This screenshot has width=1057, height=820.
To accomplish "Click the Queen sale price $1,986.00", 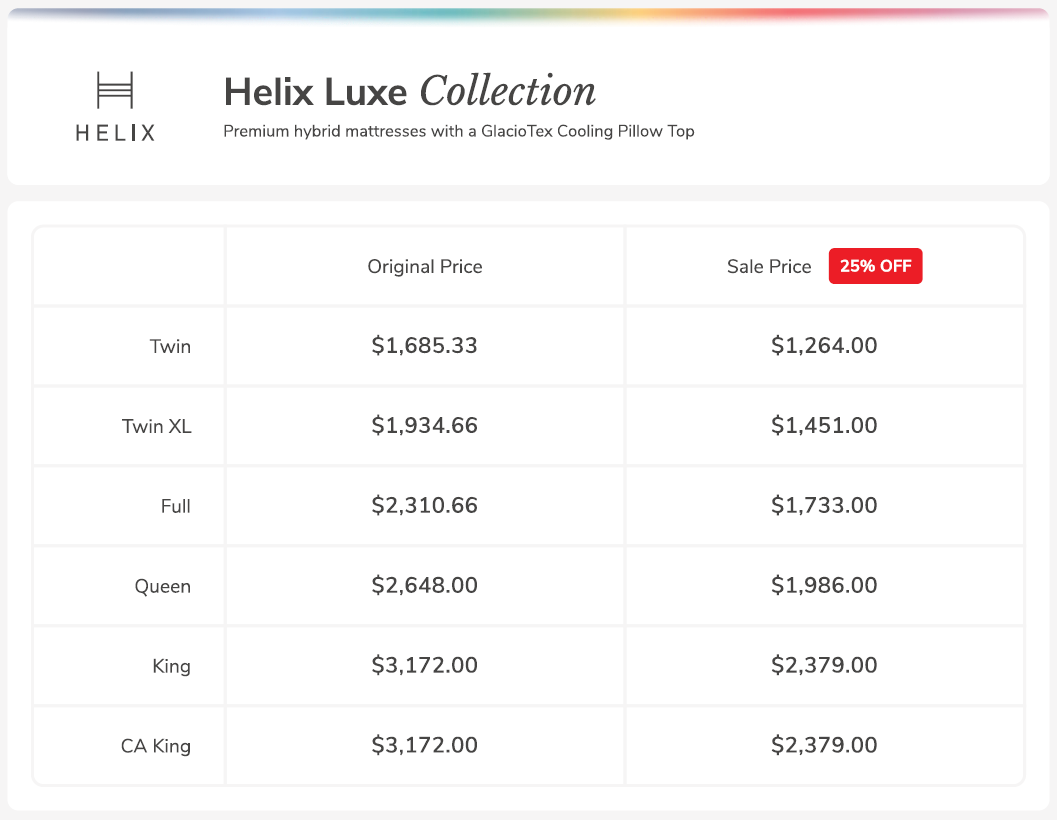I will point(824,586).
